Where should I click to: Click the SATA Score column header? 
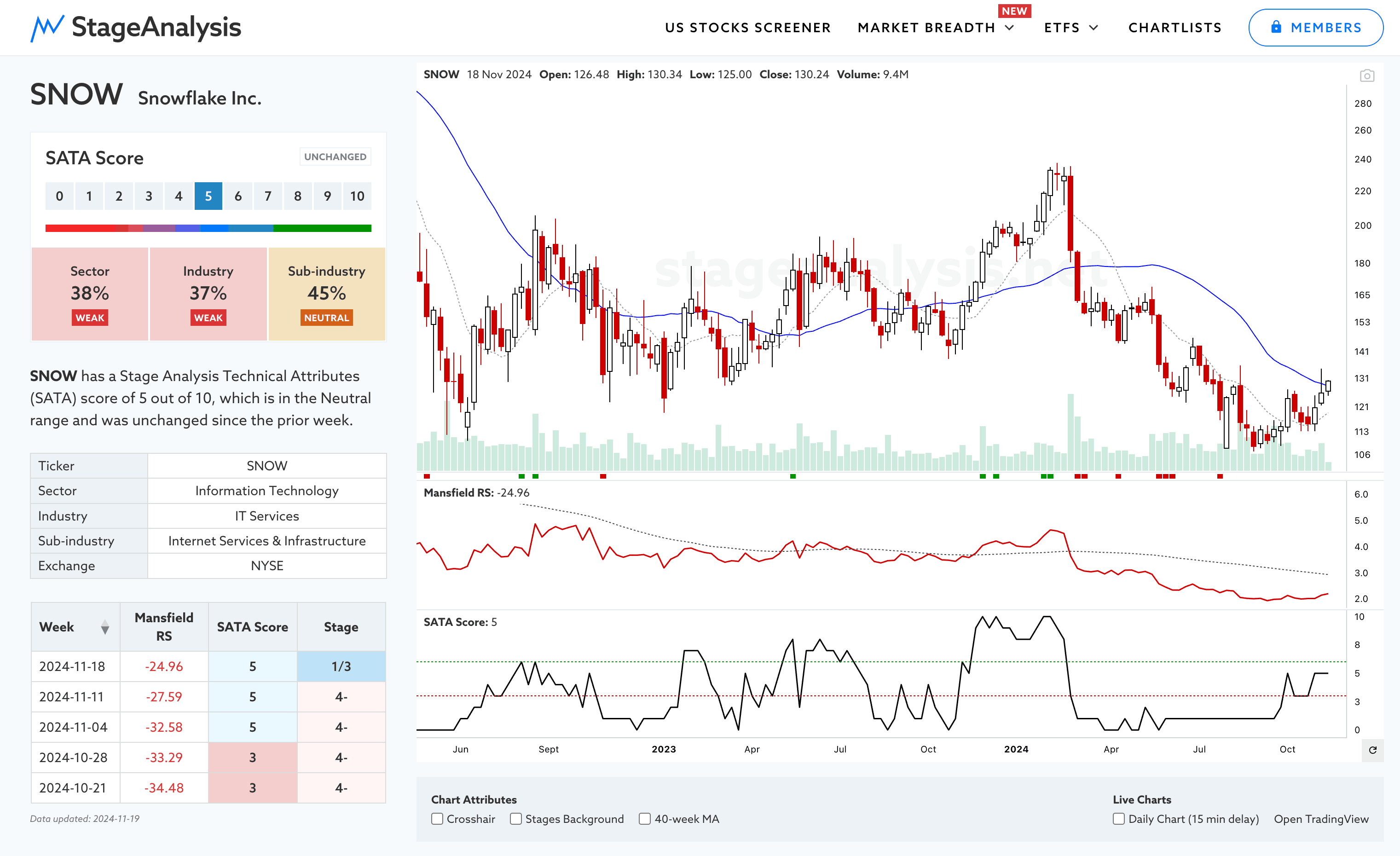click(252, 627)
